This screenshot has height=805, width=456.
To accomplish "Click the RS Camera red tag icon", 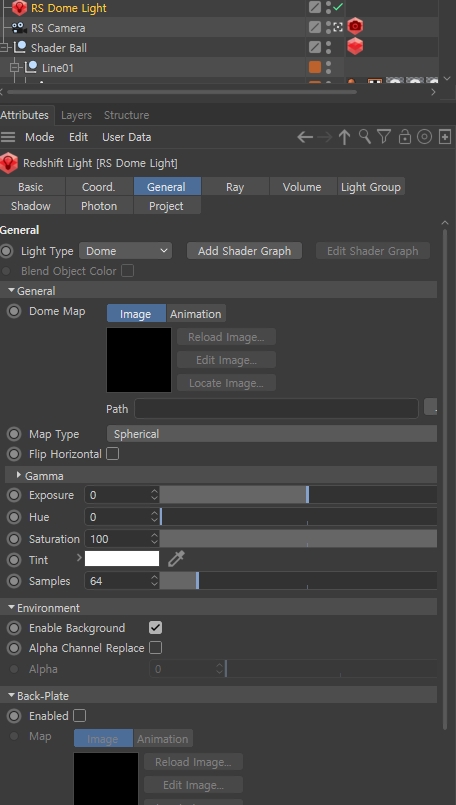I will [355, 26].
